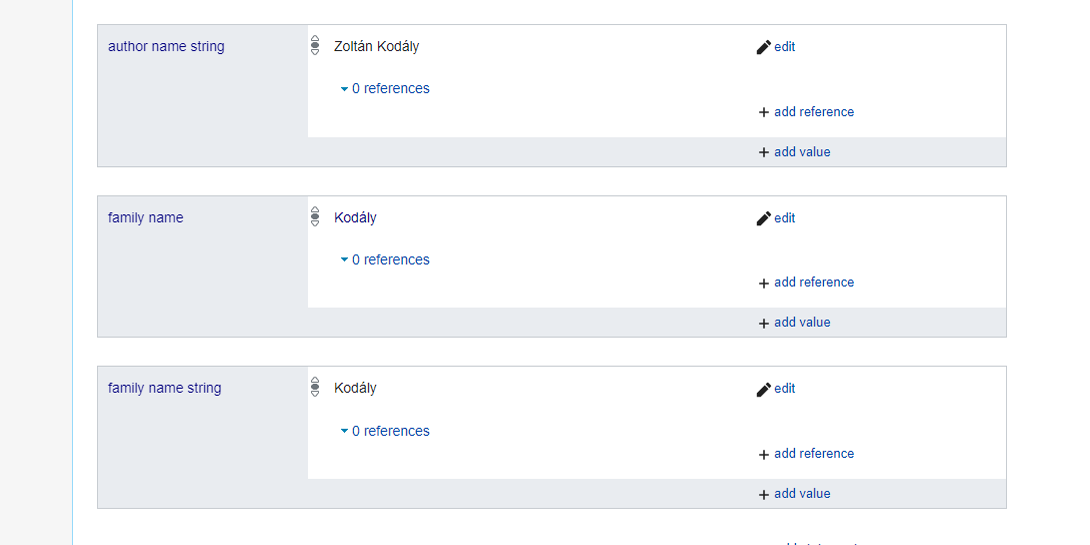Click the pencil edit icon for author name string
1090x545 pixels.
coord(764,47)
